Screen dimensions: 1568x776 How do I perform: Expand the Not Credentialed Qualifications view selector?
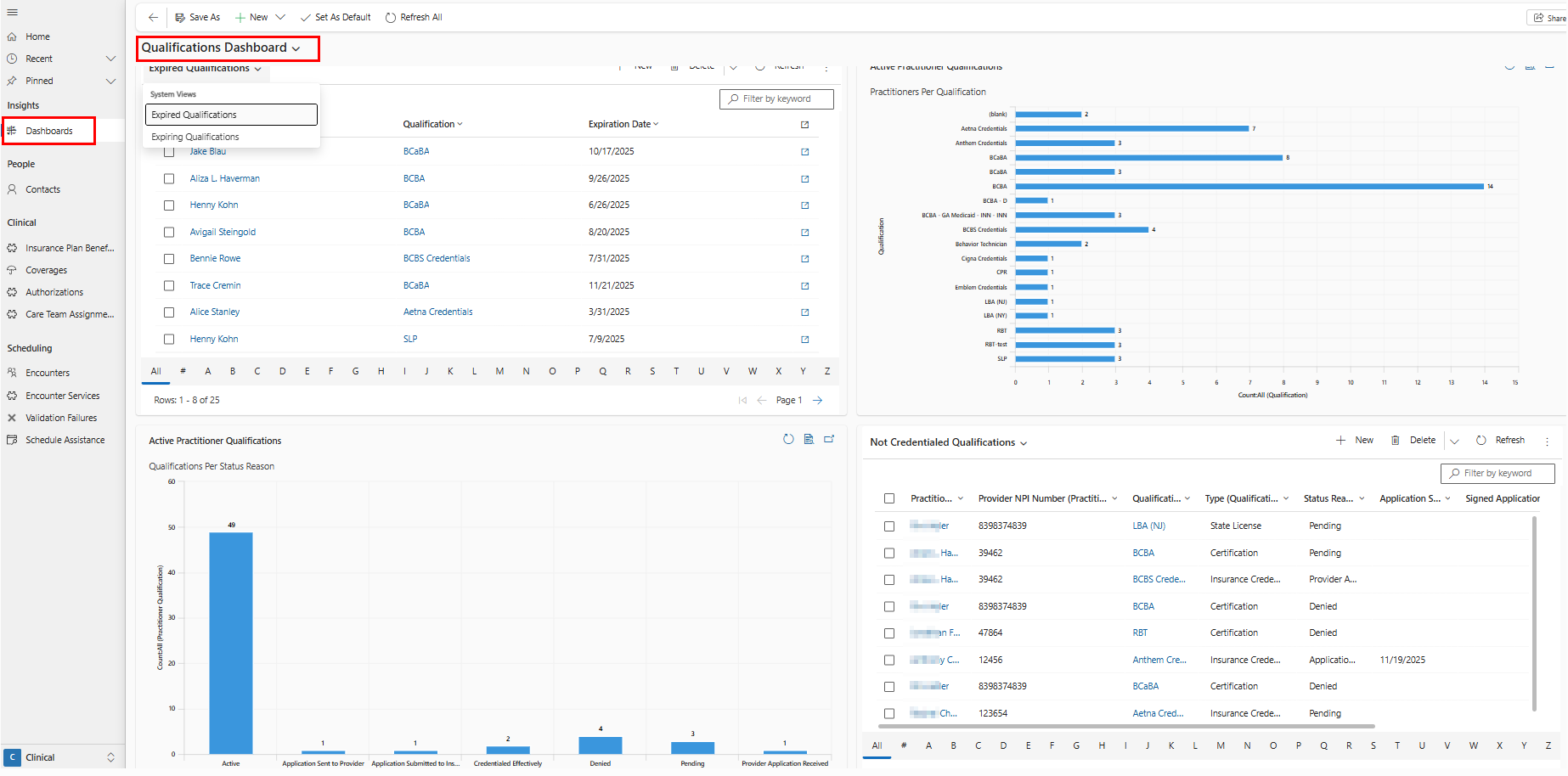[x=1024, y=443]
